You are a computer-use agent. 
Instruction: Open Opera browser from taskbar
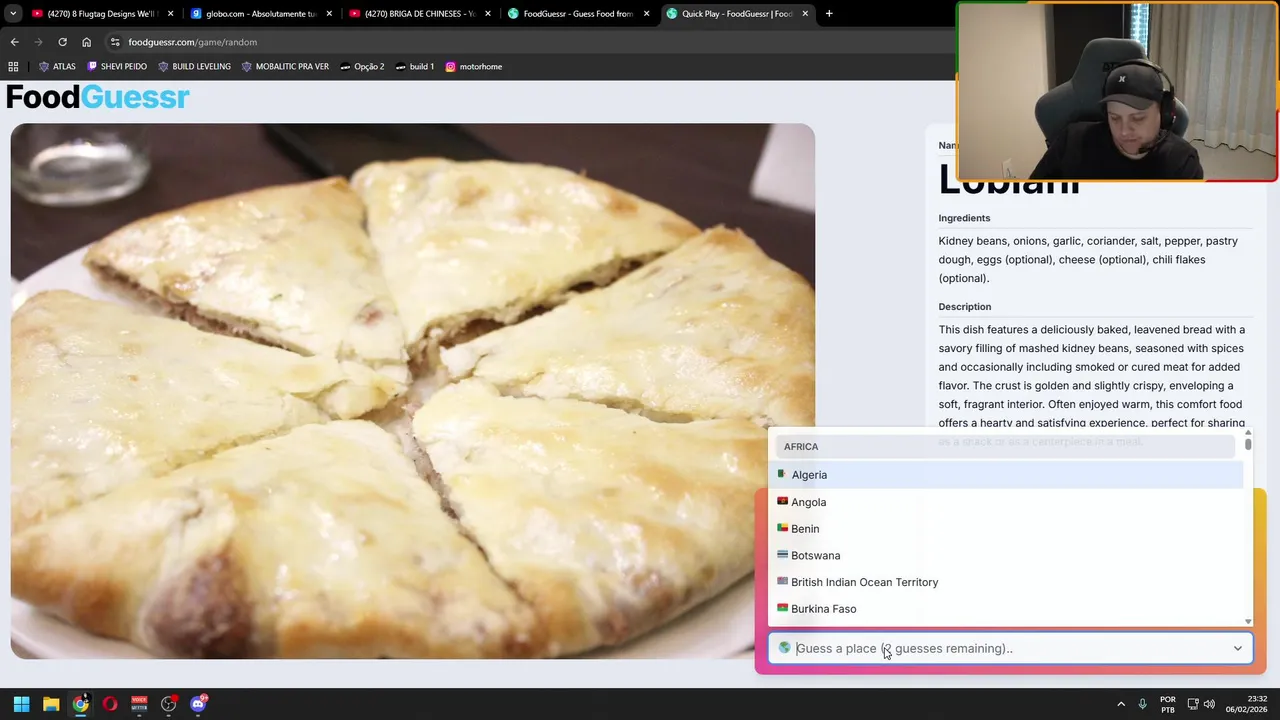click(x=110, y=704)
